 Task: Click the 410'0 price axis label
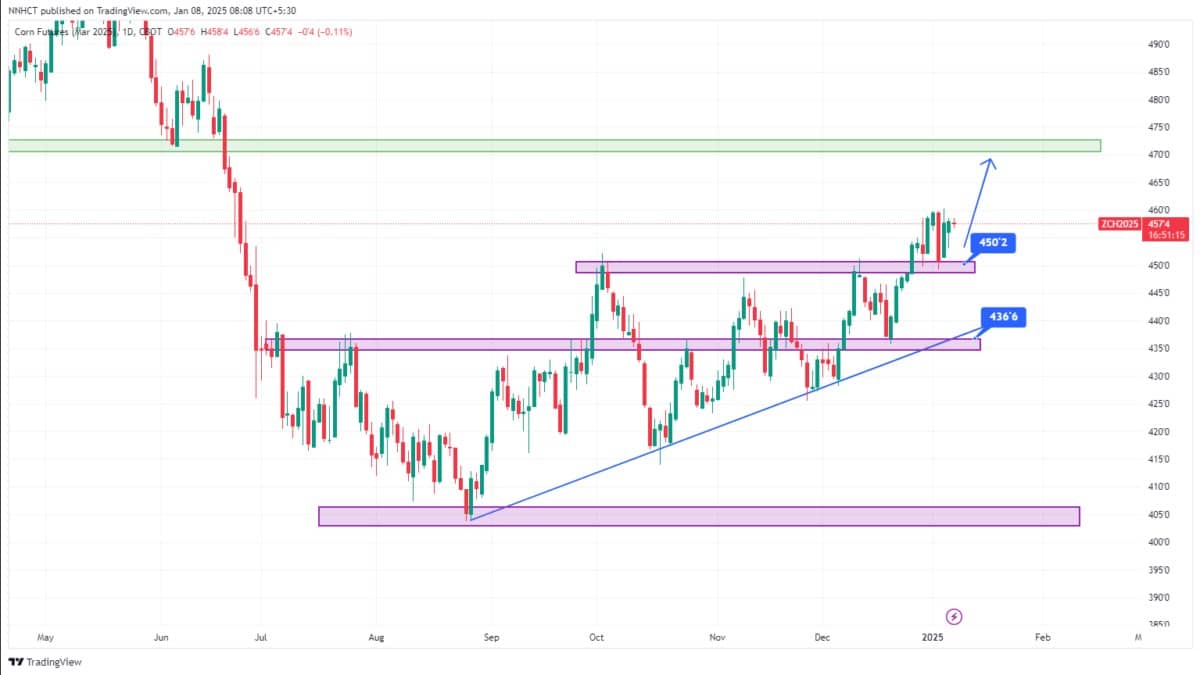1160,487
